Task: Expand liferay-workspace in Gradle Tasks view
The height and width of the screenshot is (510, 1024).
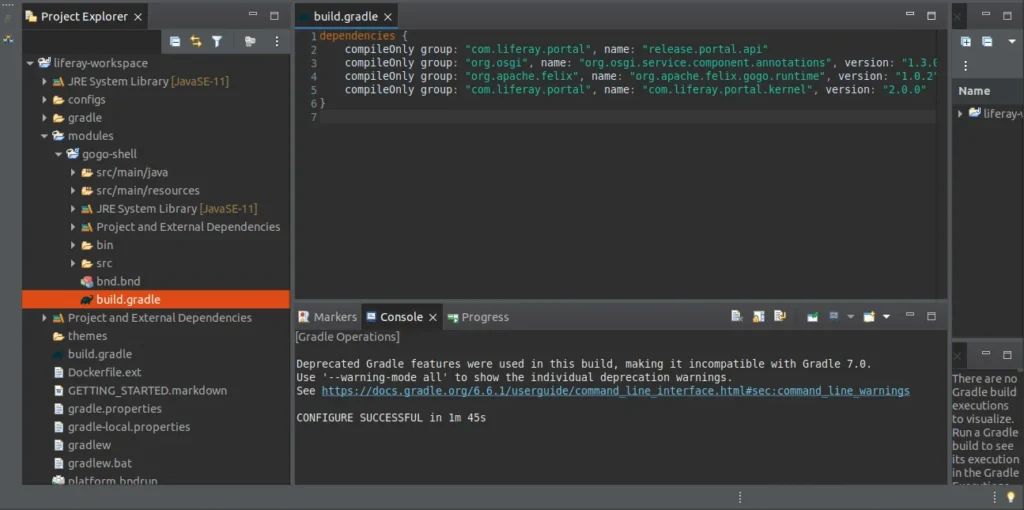Action: tap(960, 114)
